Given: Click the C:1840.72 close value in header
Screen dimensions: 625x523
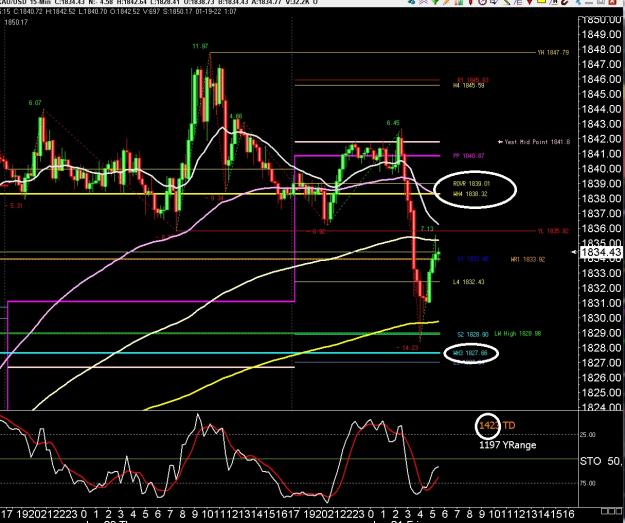Looking at the screenshot, I should (27, 12).
